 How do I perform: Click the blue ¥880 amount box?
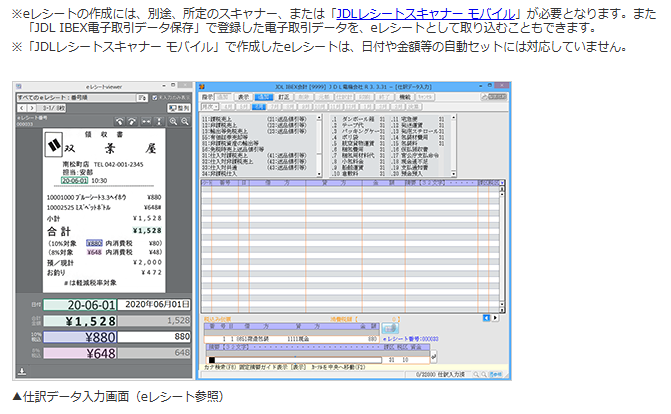pyautogui.click(x=80, y=337)
